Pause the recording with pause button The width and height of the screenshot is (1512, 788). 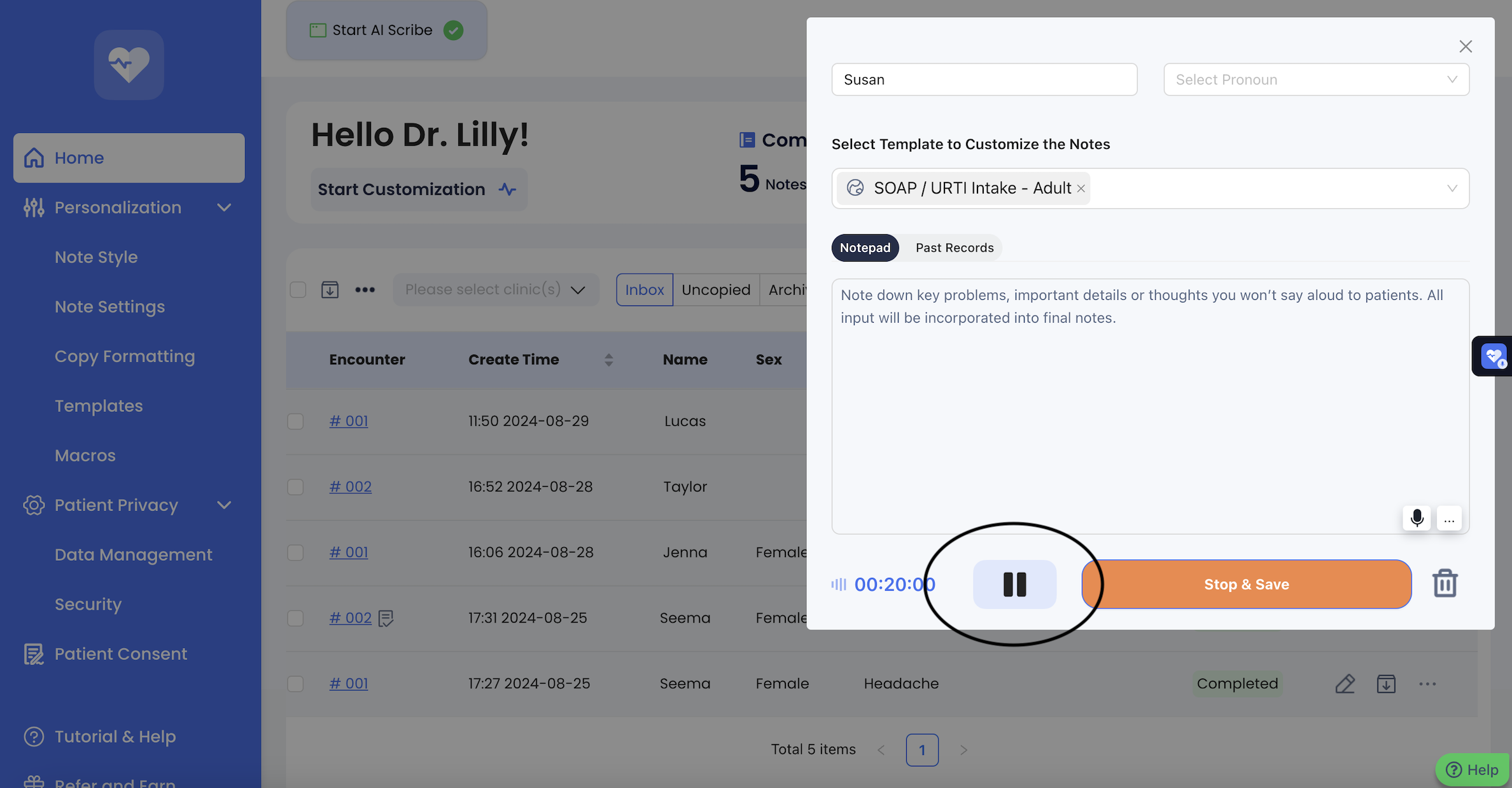1014,584
